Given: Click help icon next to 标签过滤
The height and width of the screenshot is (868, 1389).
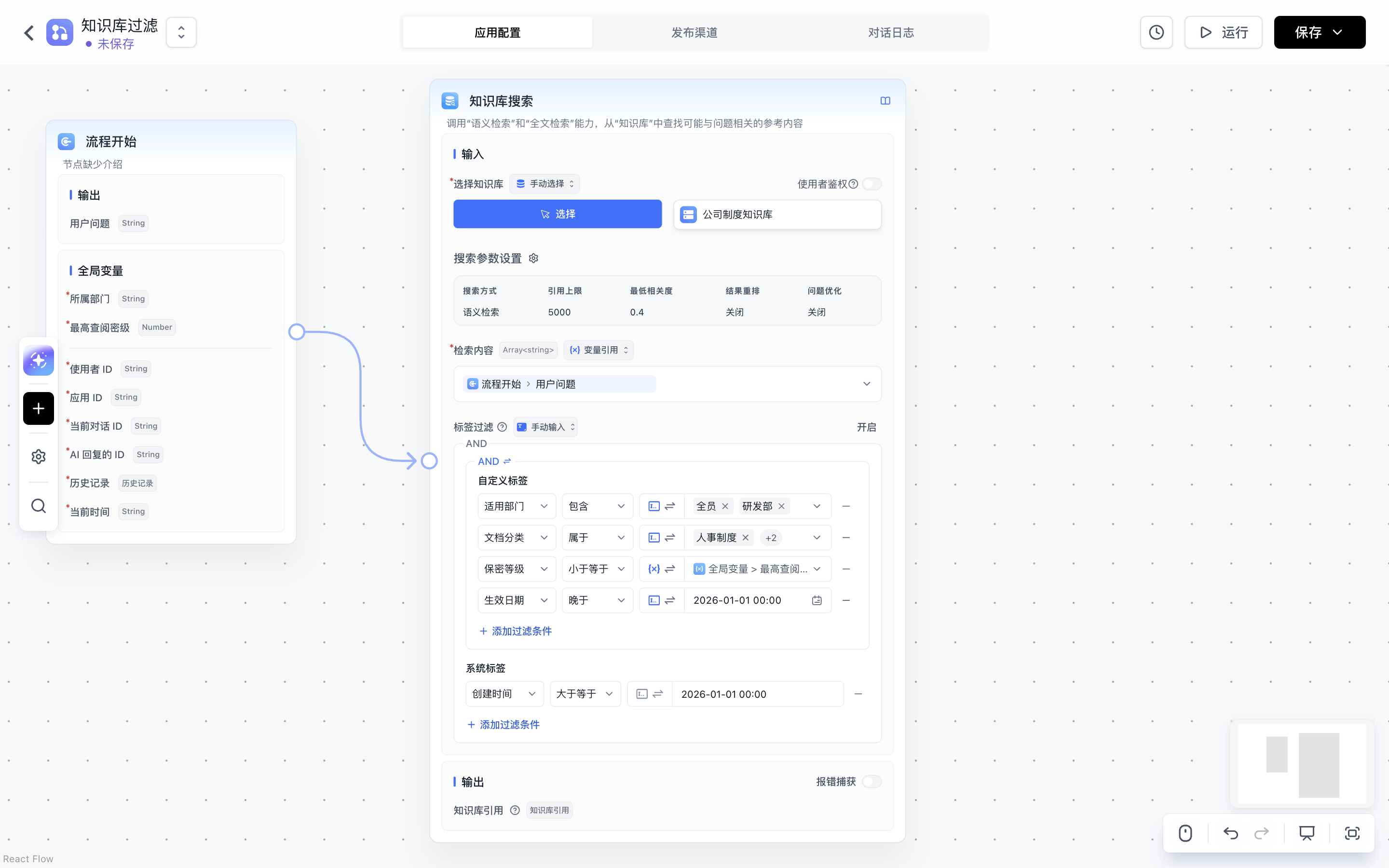Looking at the screenshot, I should (x=502, y=427).
